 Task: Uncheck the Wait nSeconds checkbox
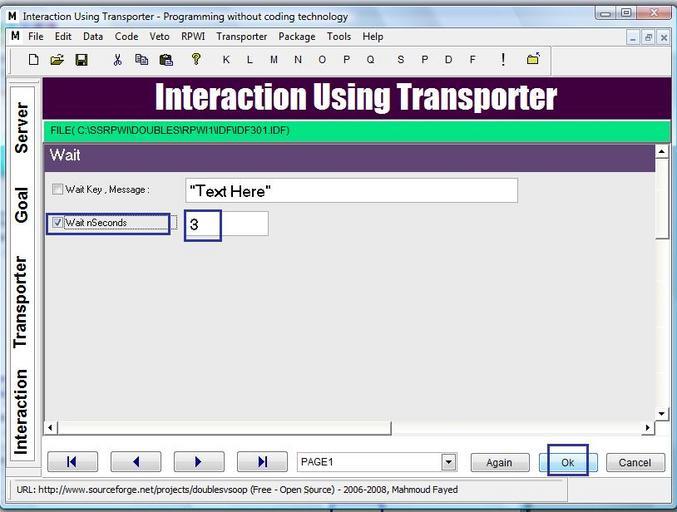coord(58,223)
